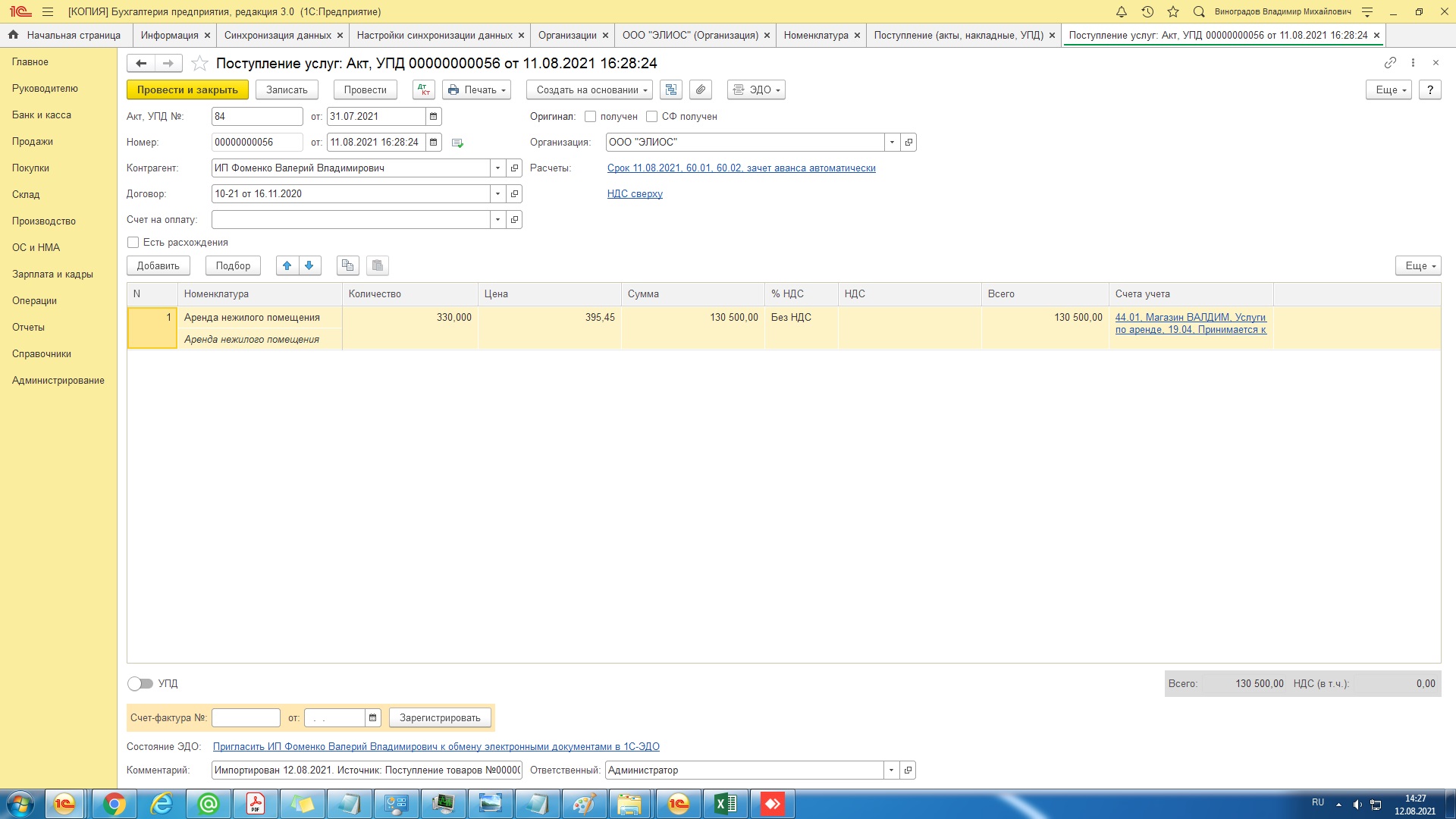This screenshot has width=1456, height=819.
Task: Open attached files paperclip icon
Action: pyautogui.click(x=701, y=90)
